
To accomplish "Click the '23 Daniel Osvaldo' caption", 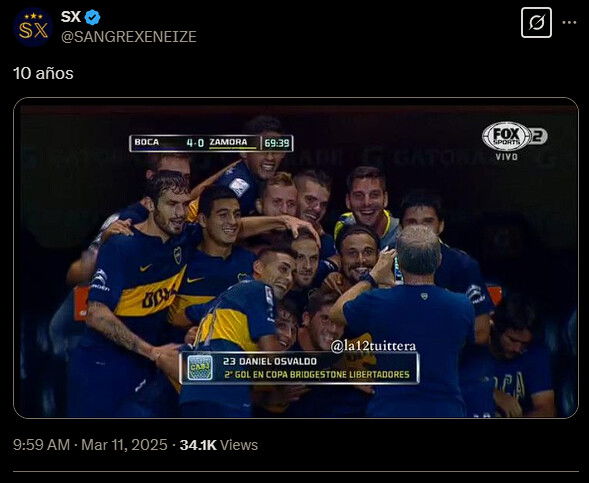I will tap(270, 361).
